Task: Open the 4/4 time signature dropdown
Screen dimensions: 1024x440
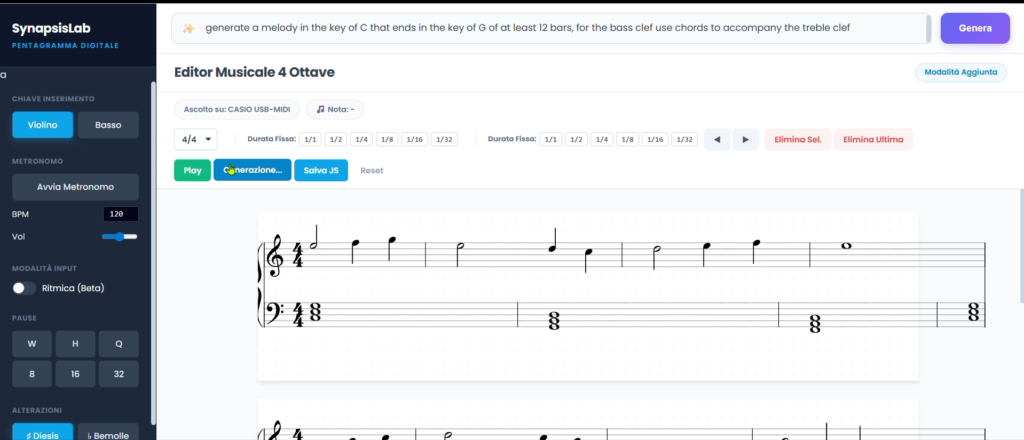Action: click(195, 140)
